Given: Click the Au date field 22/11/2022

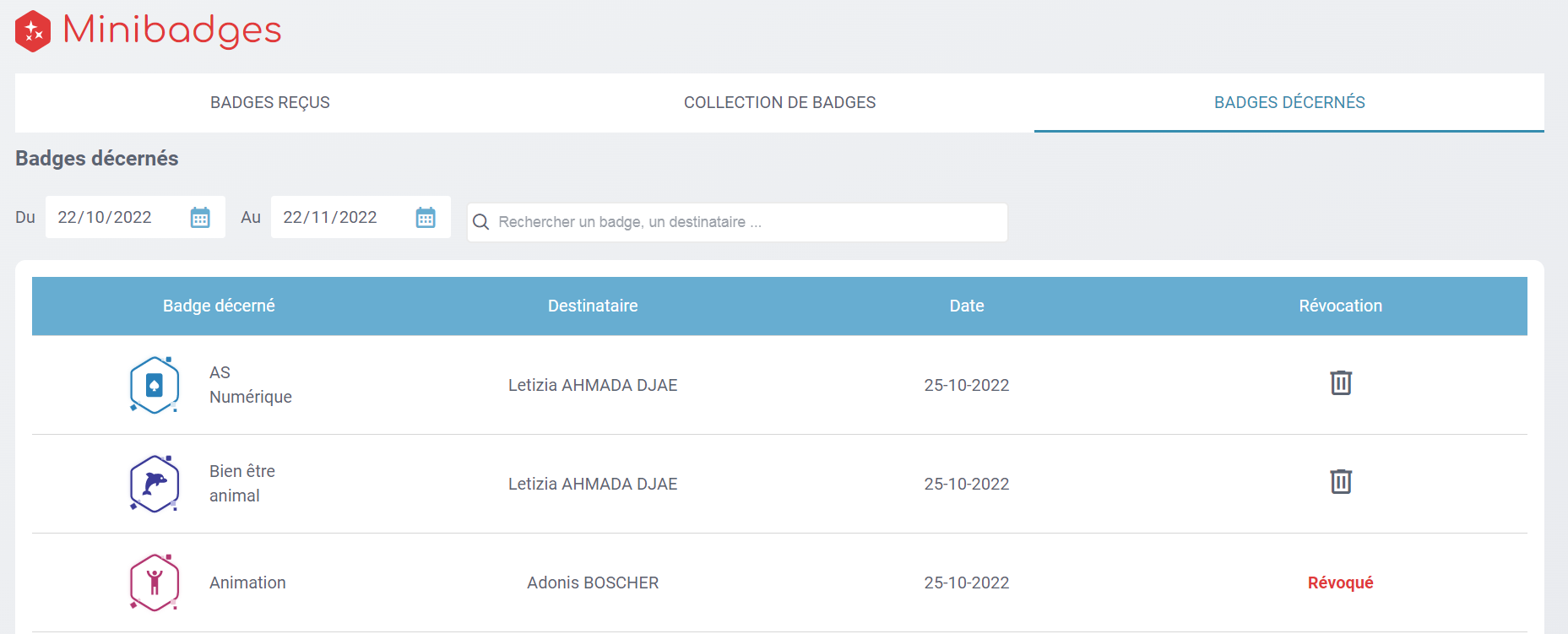Looking at the screenshot, I should [x=330, y=218].
